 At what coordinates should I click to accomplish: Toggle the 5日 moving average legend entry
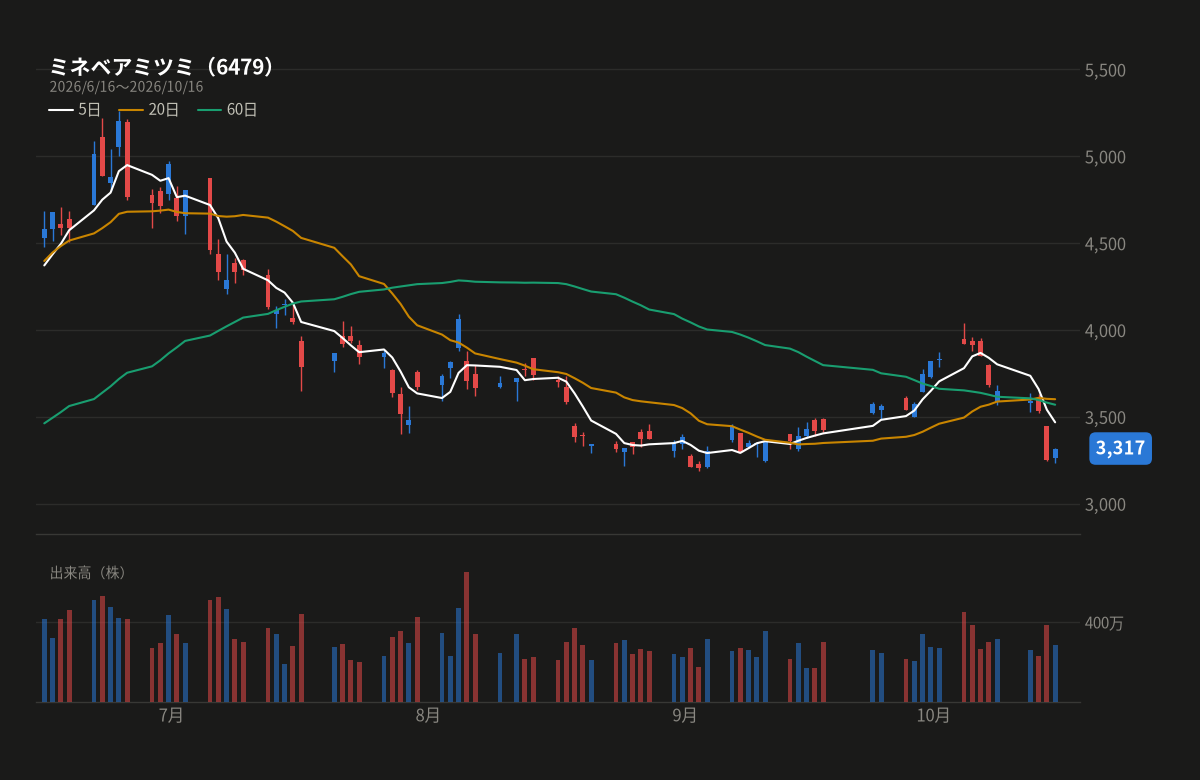75,110
